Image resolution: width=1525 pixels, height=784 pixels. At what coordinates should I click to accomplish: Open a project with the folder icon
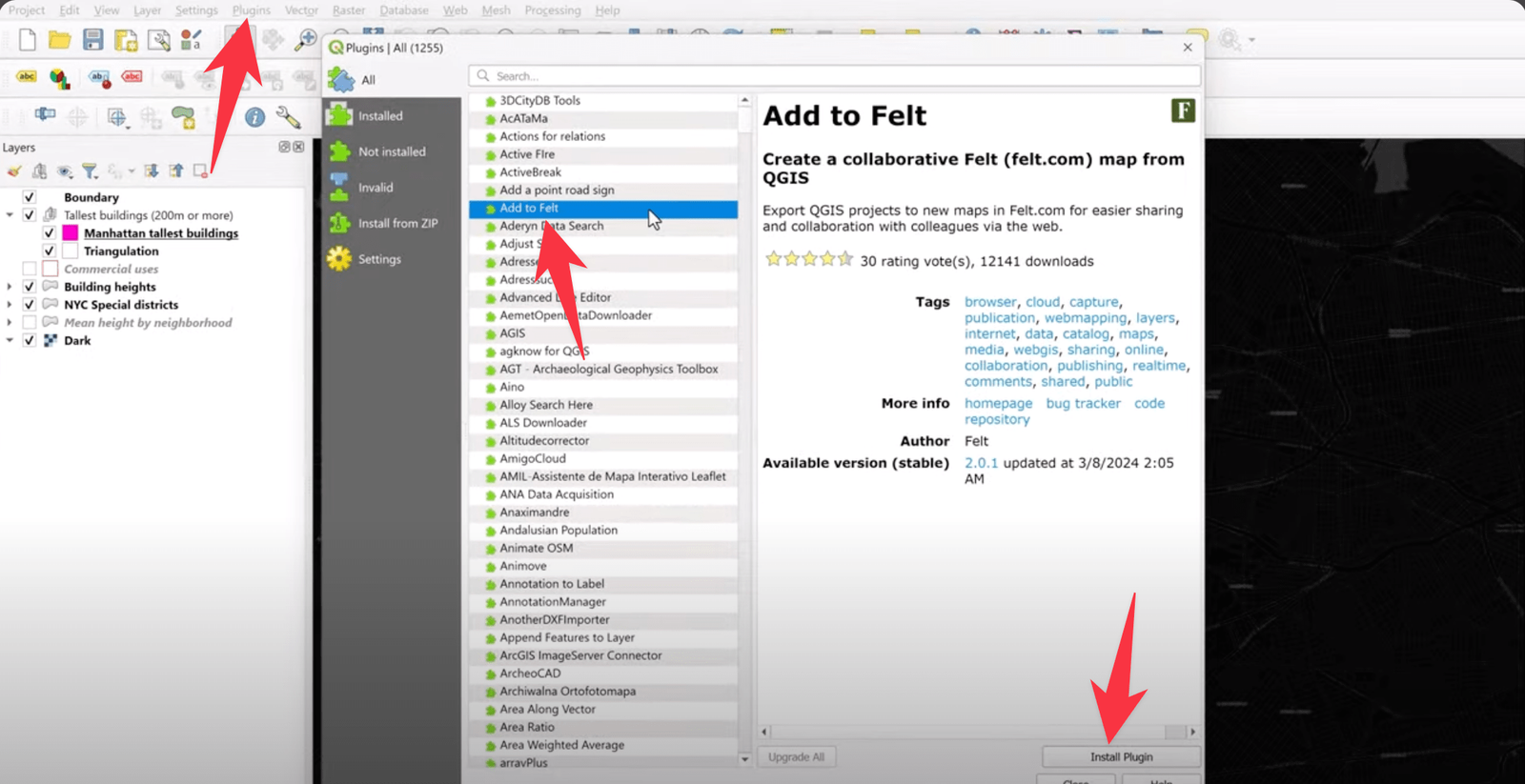click(59, 40)
